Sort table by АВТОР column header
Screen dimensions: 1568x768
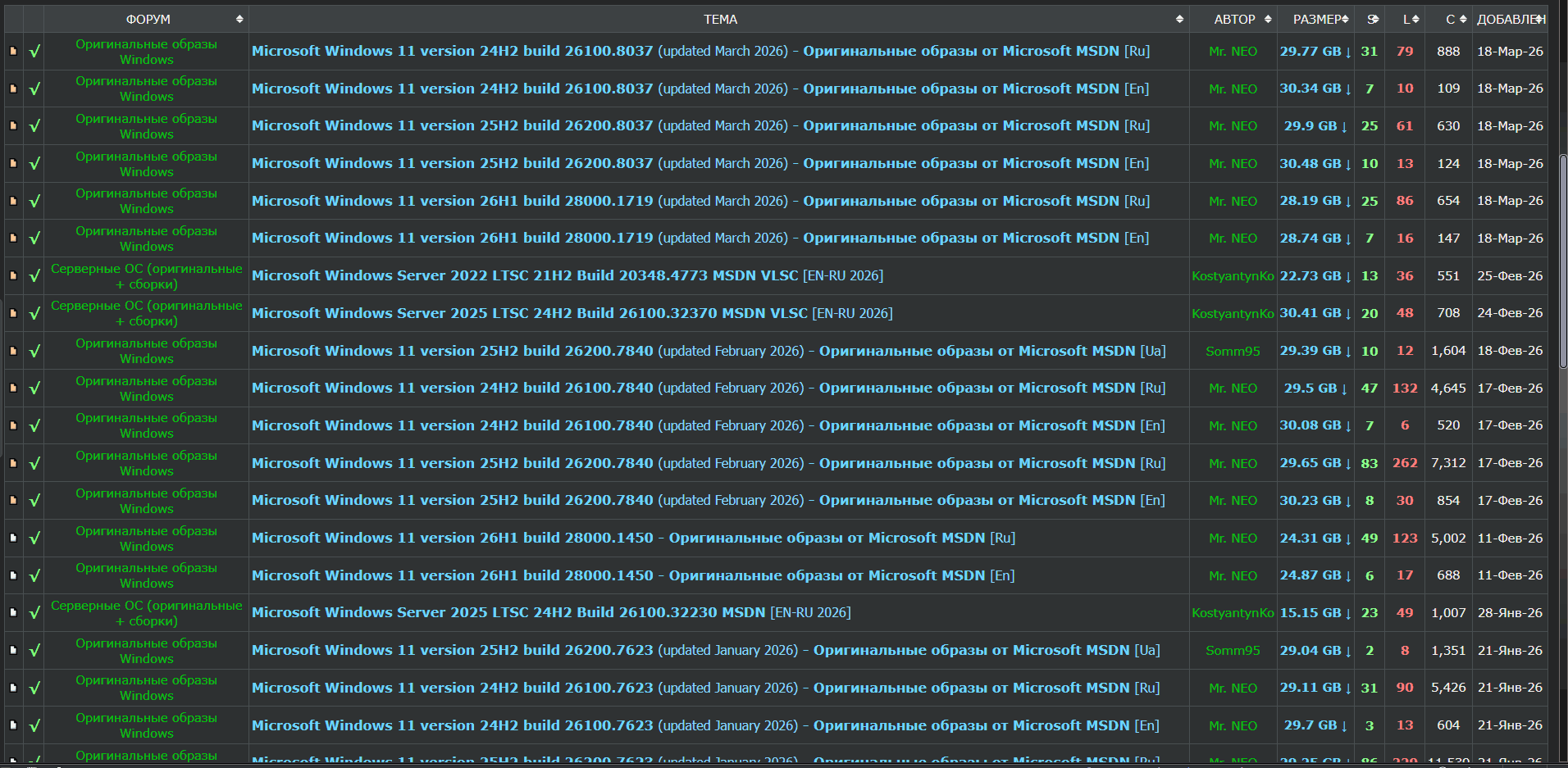(x=1233, y=19)
